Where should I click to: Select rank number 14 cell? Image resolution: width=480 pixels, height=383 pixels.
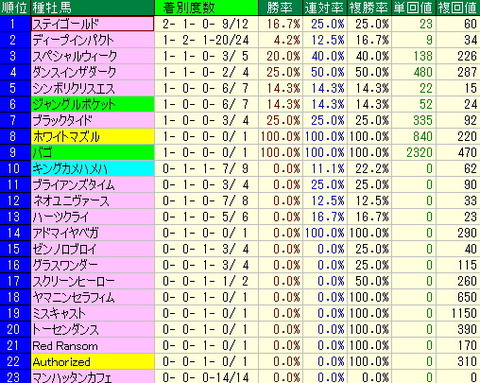tap(15, 233)
